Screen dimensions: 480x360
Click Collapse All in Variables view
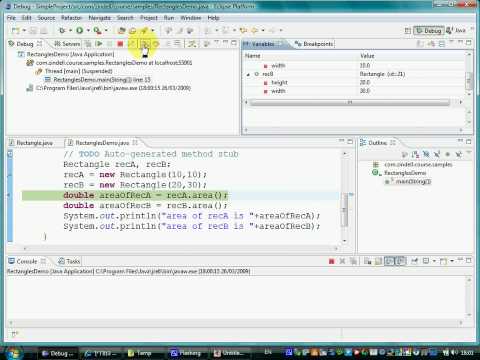click(442, 44)
